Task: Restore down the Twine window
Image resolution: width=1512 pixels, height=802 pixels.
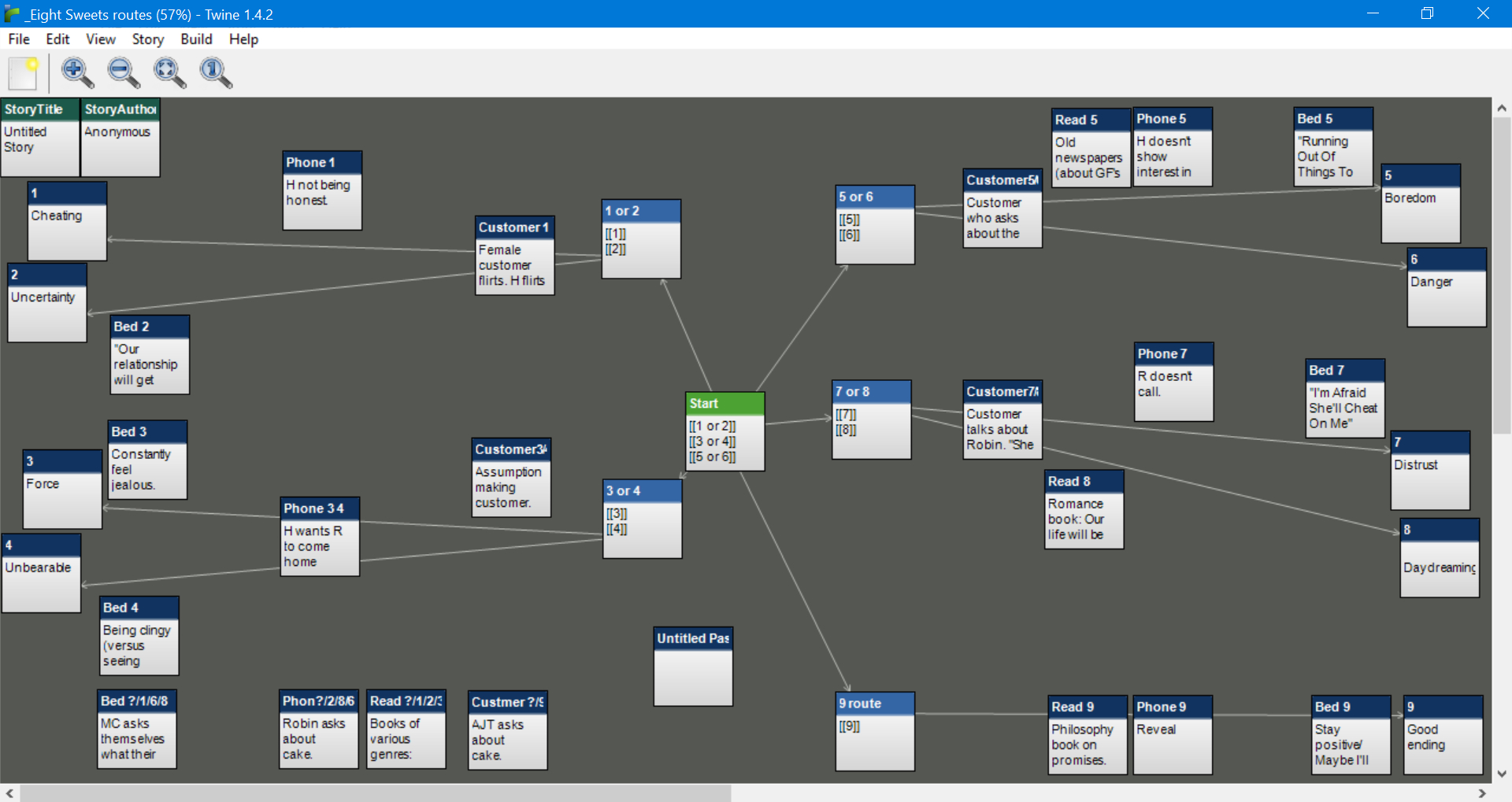Action: coord(1427,13)
